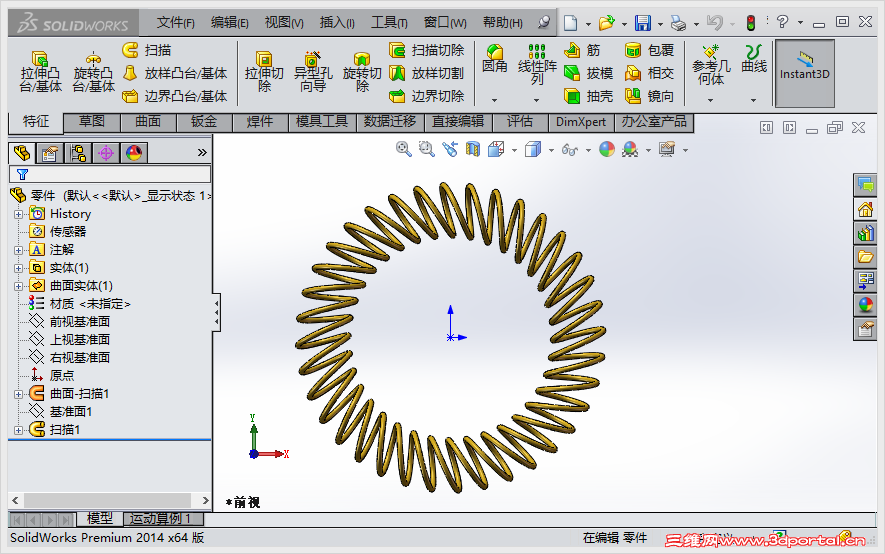Viewport: 885px width, 554px height.
Task: Click 扫描切除 swept cut tool
Action: [x=427, y=50]
